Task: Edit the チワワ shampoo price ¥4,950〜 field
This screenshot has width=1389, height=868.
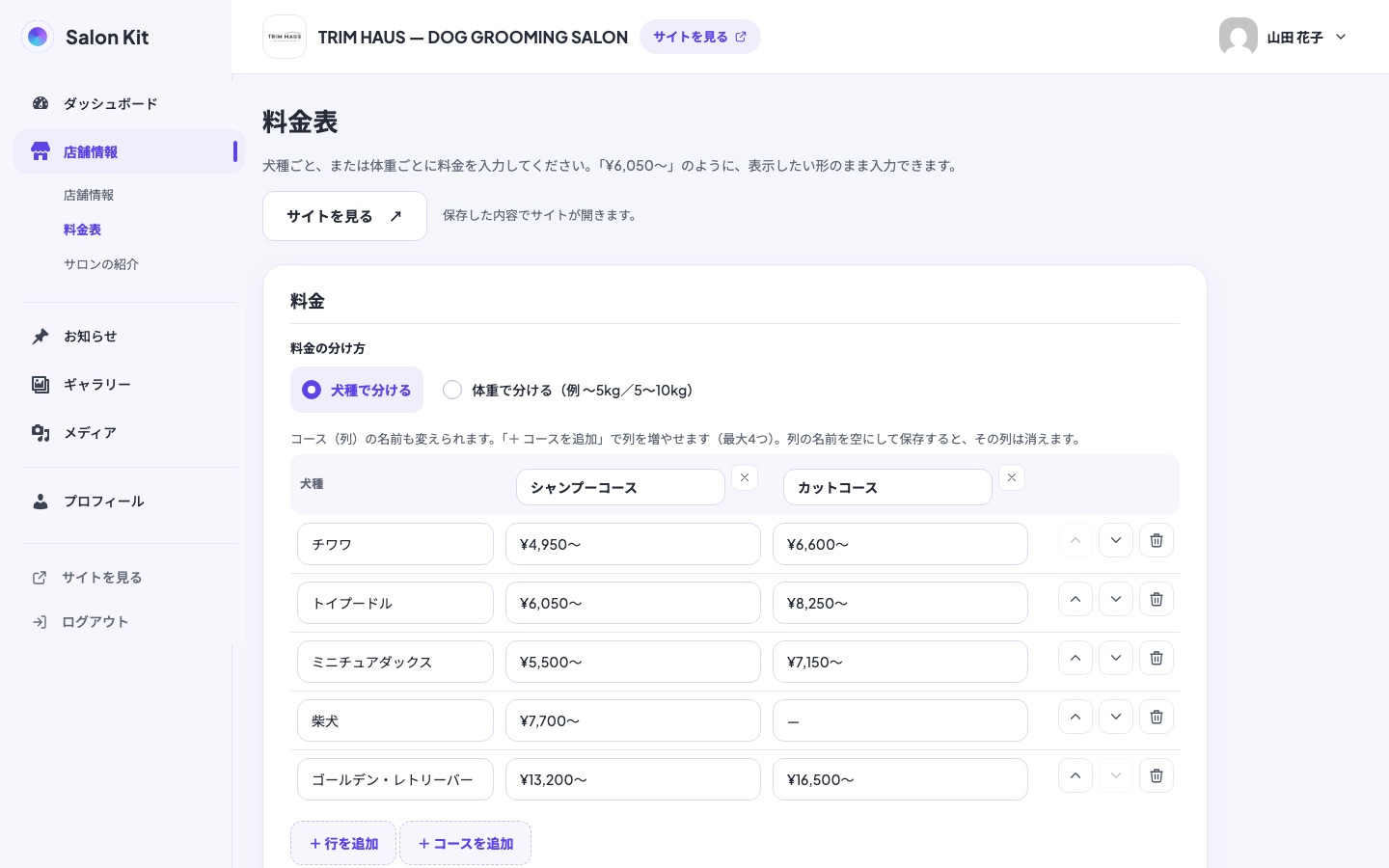Action: coord(633,544)
